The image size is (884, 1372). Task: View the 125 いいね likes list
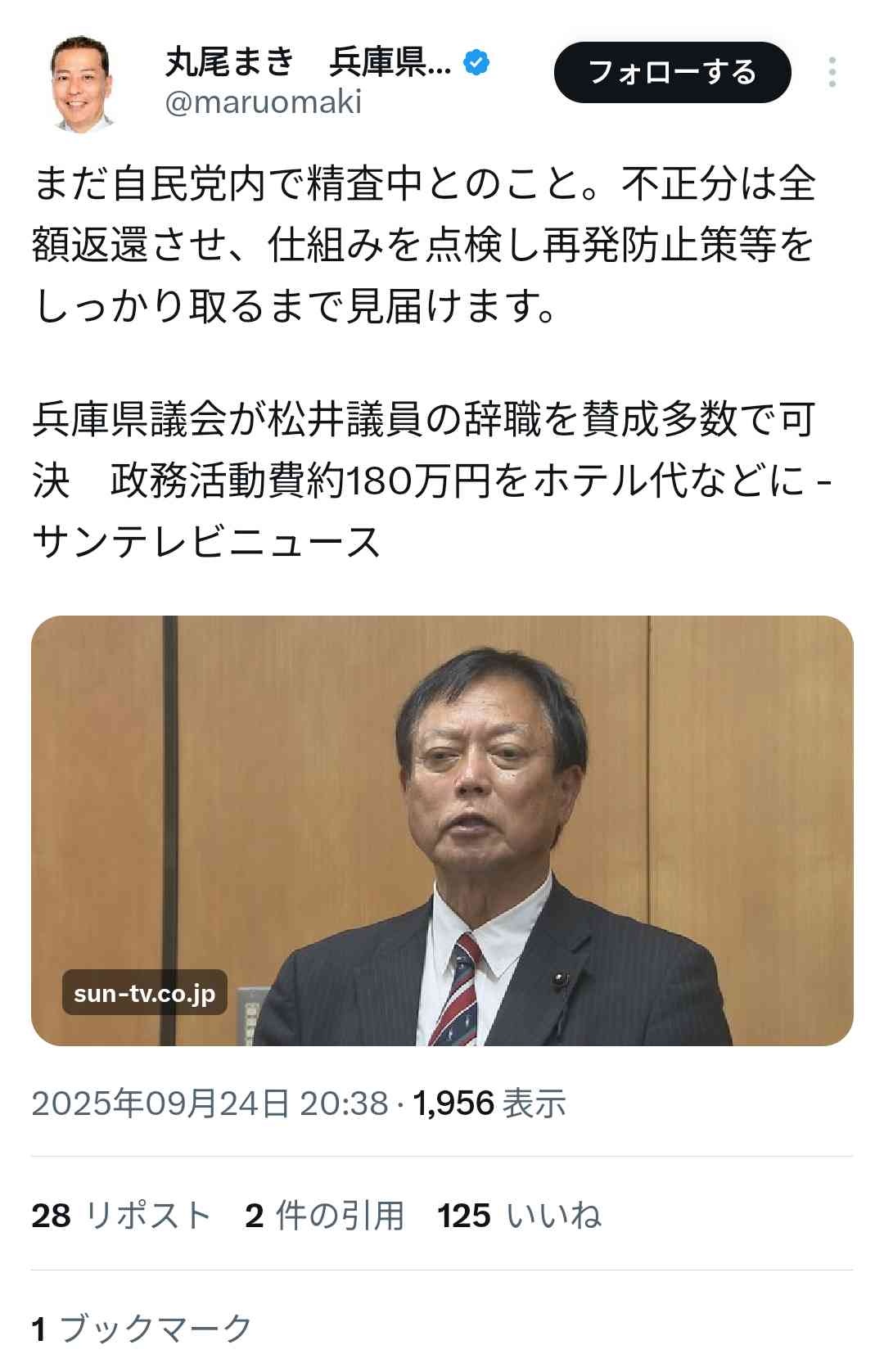pyautogui.click(x=519, y=1216)
